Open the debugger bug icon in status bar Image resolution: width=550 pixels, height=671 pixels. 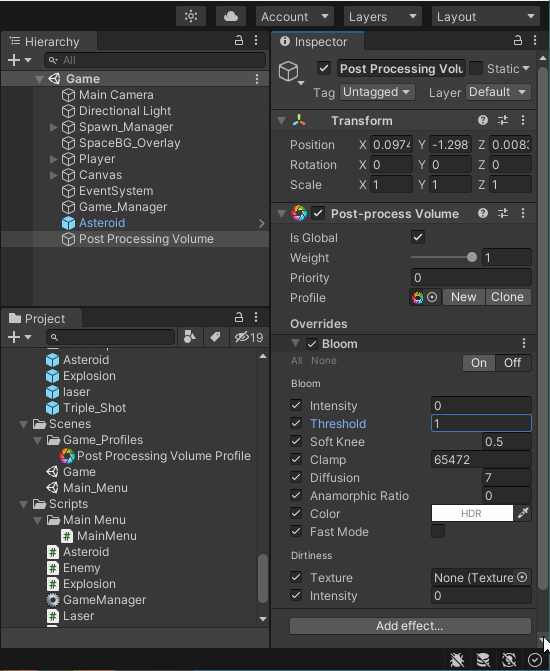click(457, 660)
